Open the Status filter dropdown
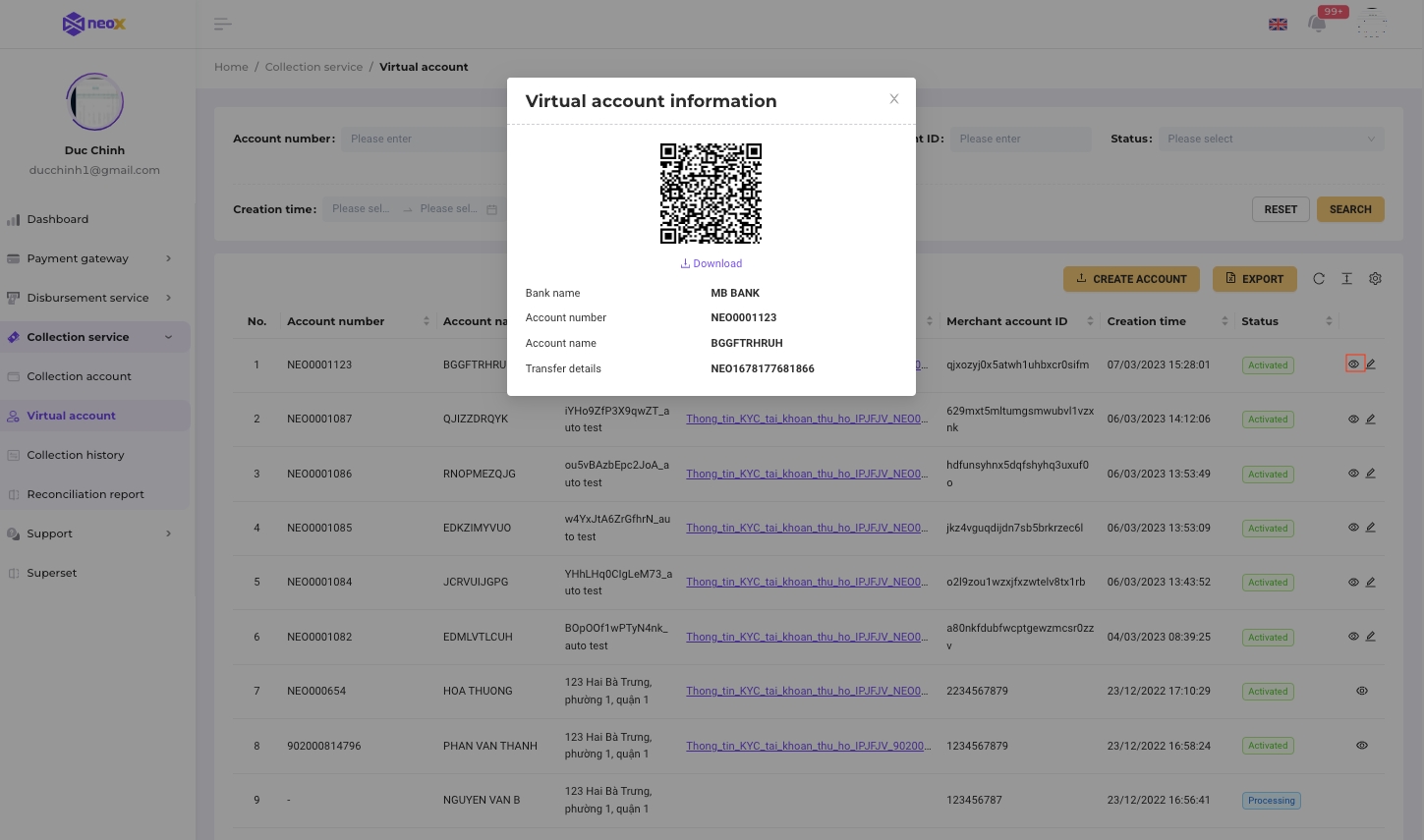 [1271, 140]
